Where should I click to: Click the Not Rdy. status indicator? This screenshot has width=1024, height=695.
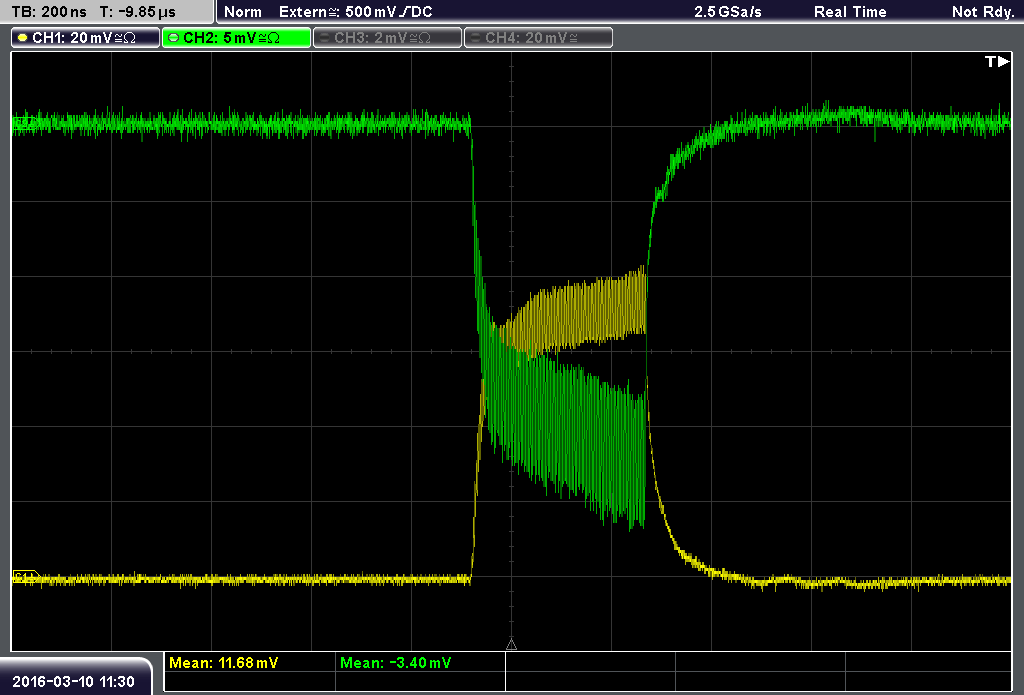point(983,12)
